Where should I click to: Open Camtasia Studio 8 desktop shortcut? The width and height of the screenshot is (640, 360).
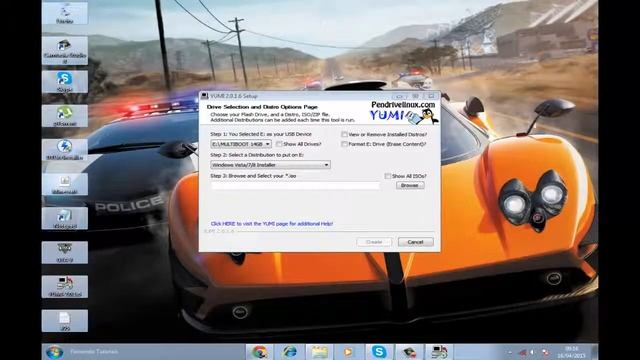coord(64,50)
